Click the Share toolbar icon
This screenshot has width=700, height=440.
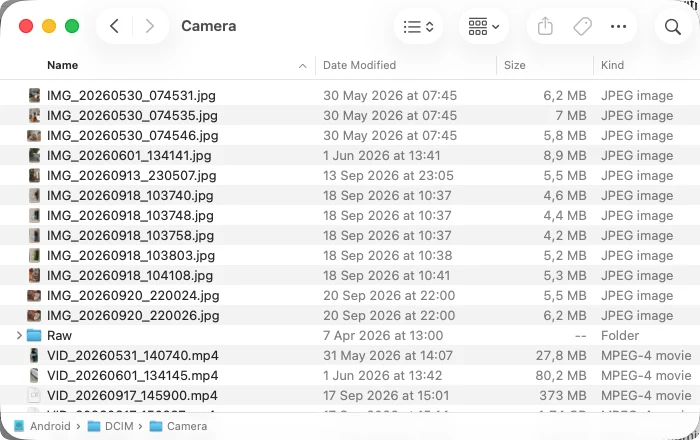545,26
